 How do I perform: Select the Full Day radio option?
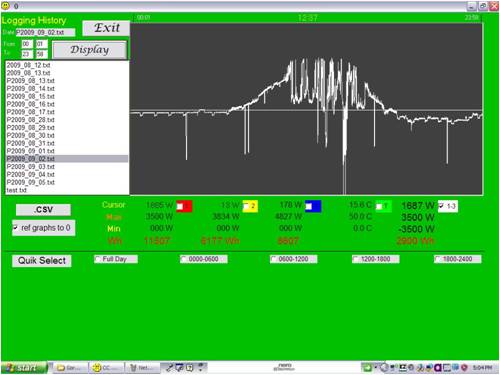(98, 259)
